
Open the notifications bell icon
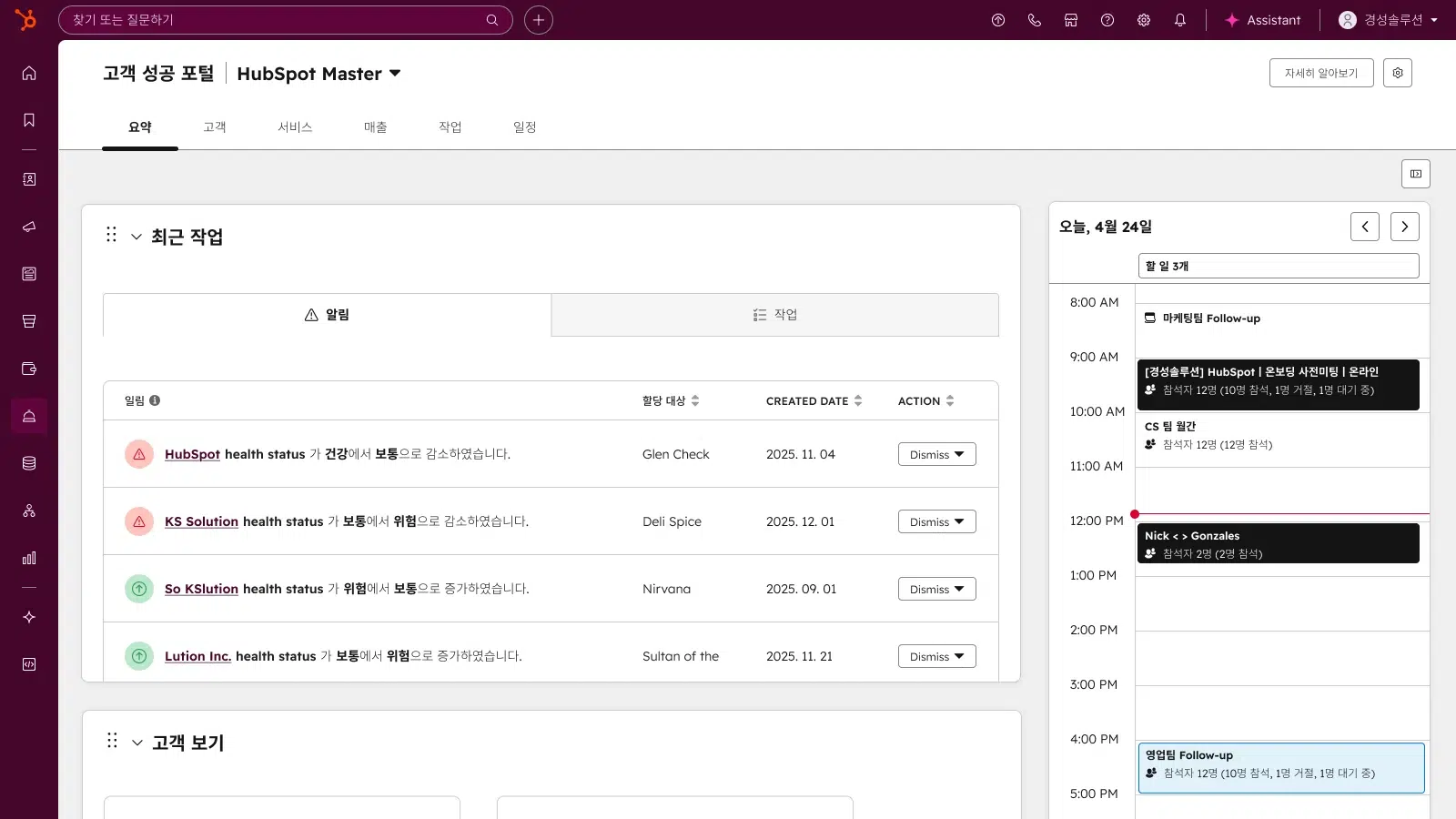(1180, 20)
